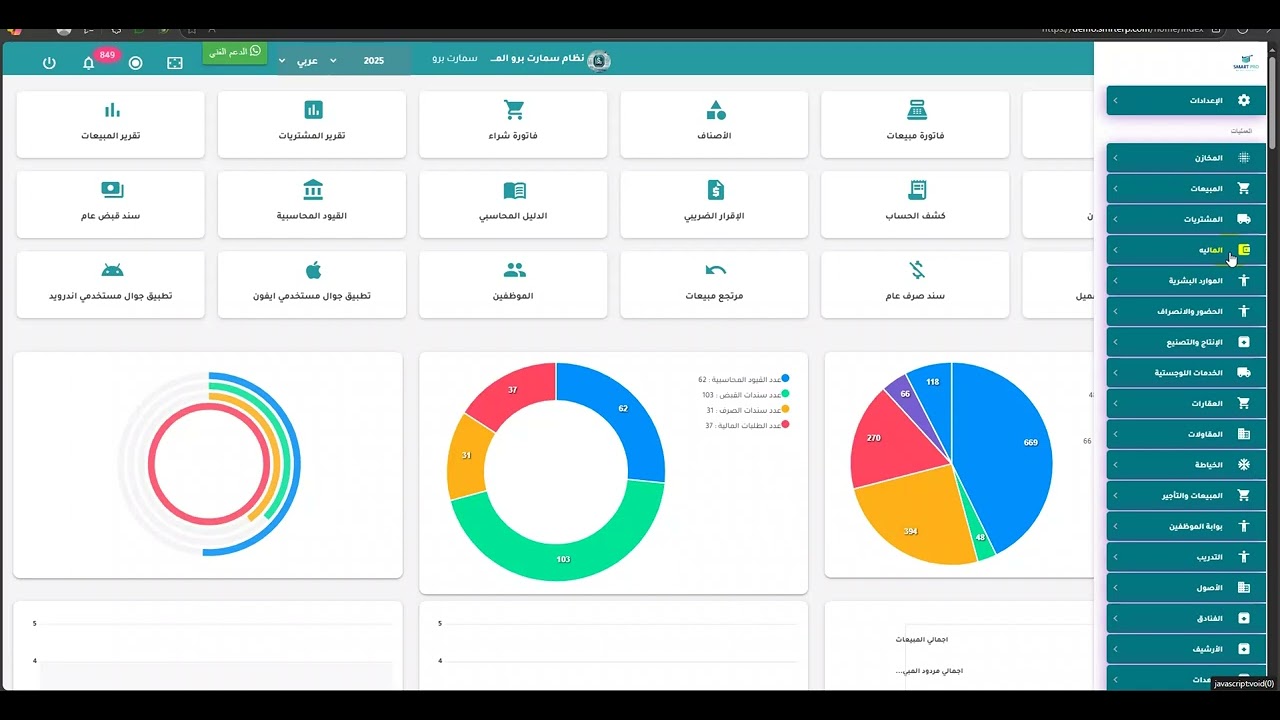Open the الموظفين people shortcut
The image size is (1280, 720).
513,284
